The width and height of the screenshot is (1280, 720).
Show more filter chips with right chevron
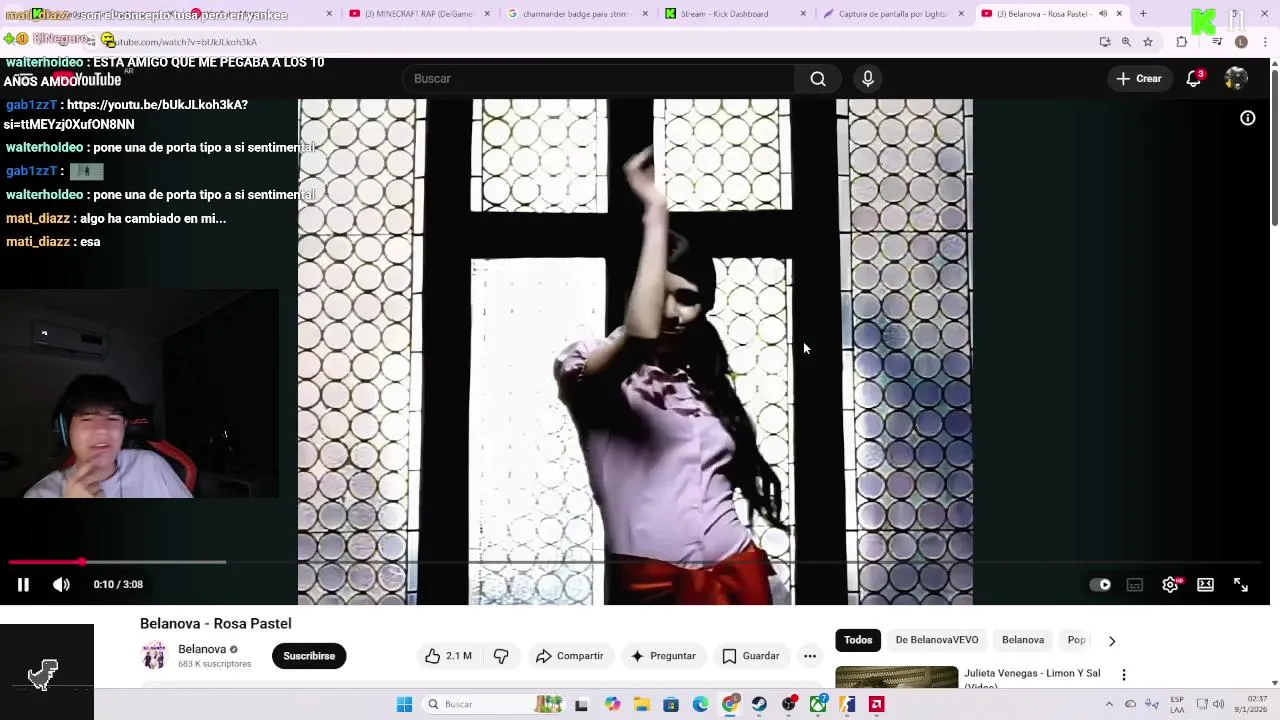1111,641
